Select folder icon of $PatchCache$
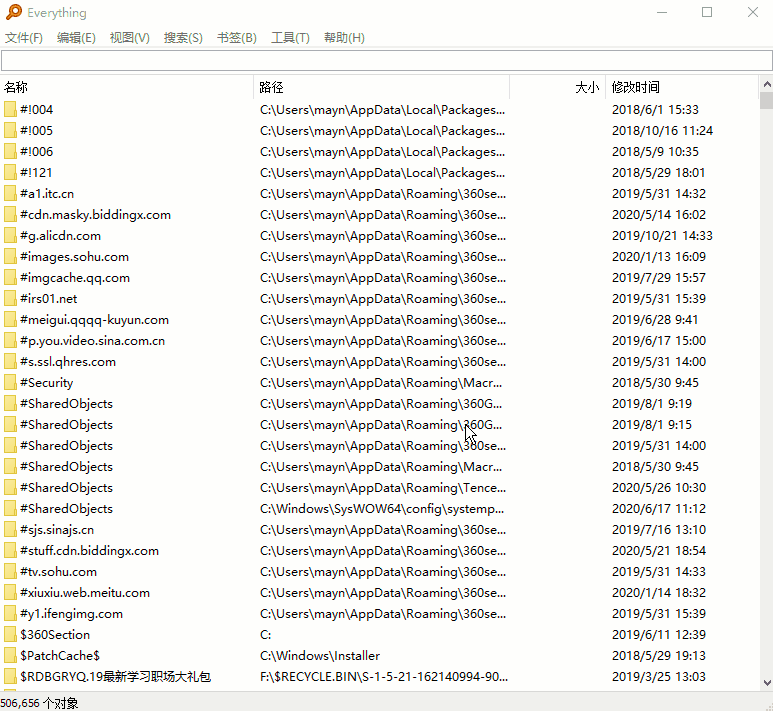773x711 pixels. [x=10, y=656]
